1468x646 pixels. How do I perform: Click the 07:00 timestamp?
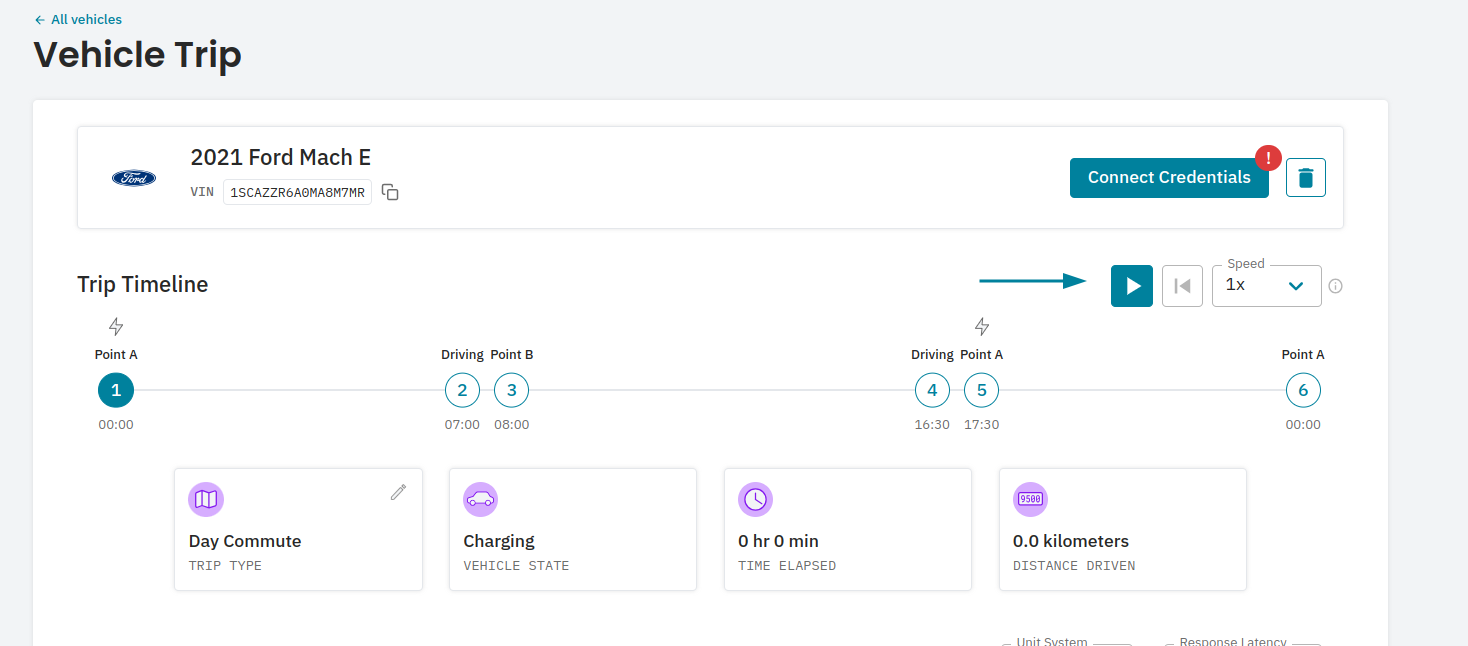click(x=462, y=425)
